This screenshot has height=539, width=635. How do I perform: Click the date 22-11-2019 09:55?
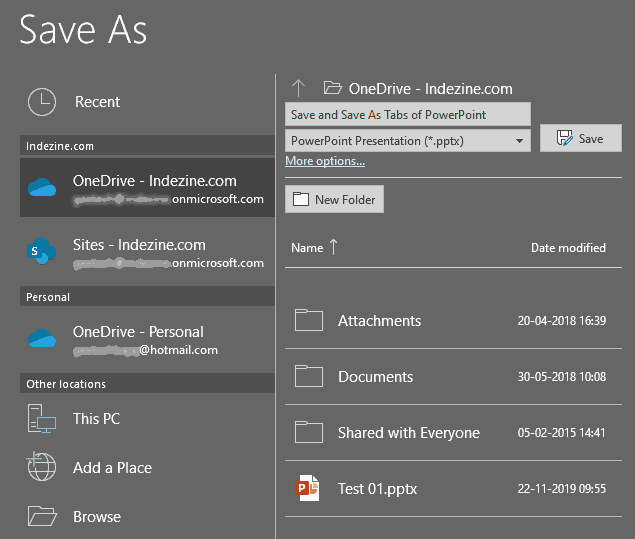tap(562, 489)
